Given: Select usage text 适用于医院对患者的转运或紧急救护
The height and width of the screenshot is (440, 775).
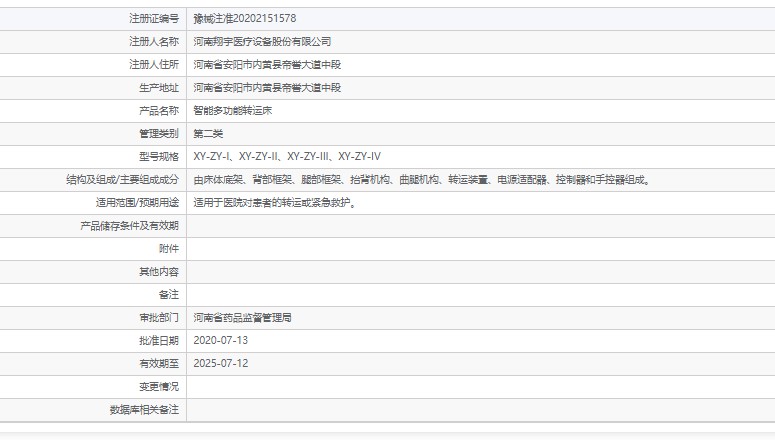Looking at the screenshot, I should (x=275, y=203).
